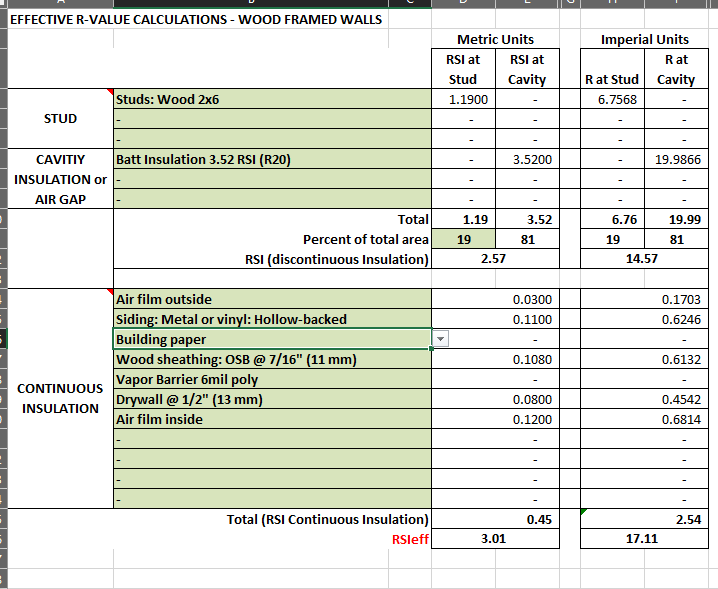Viewport: 718px width, 589px height.
Task: Click the imperial total 6.76 cell
Action: (612, 219)
